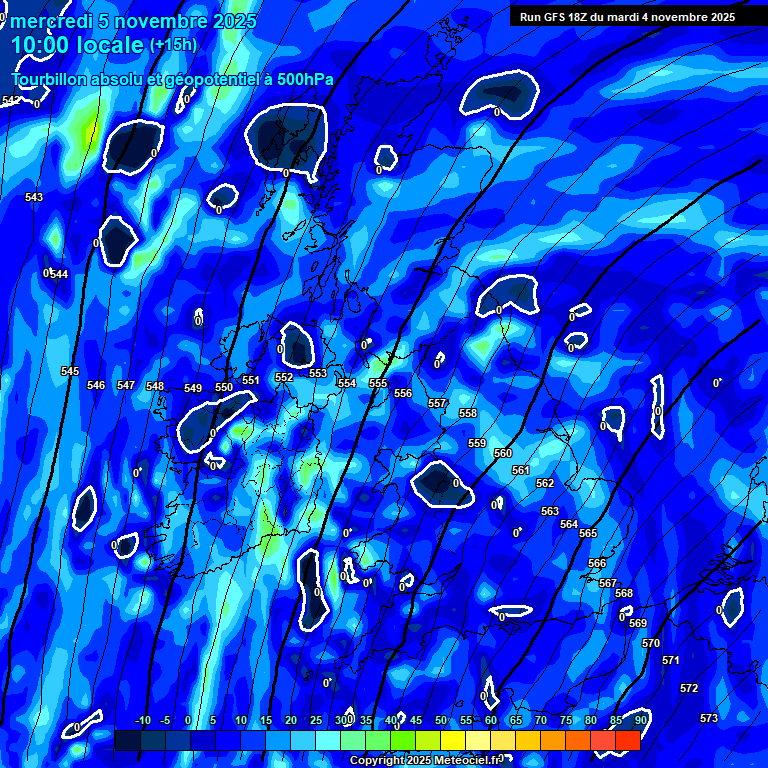Select the 565 isohypse label
This screenshot has height=768, width=768.
(x=588, y=533)
